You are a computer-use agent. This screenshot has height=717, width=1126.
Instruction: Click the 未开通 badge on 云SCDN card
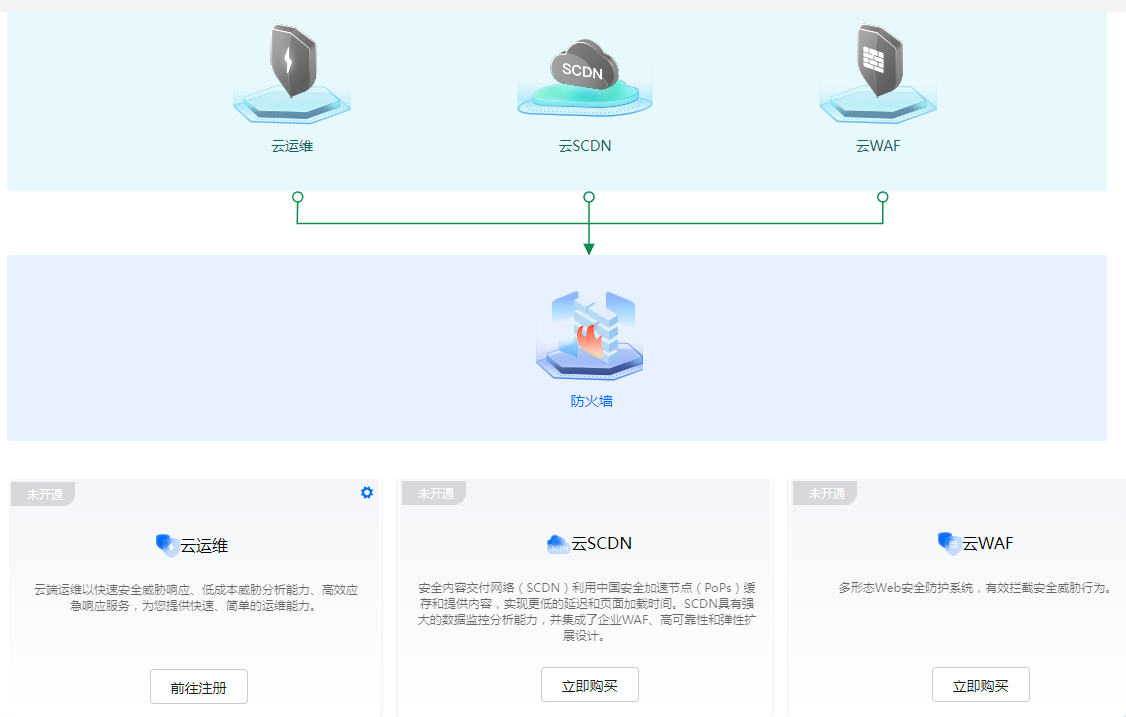pyautogui.click(x=435, y=493)
